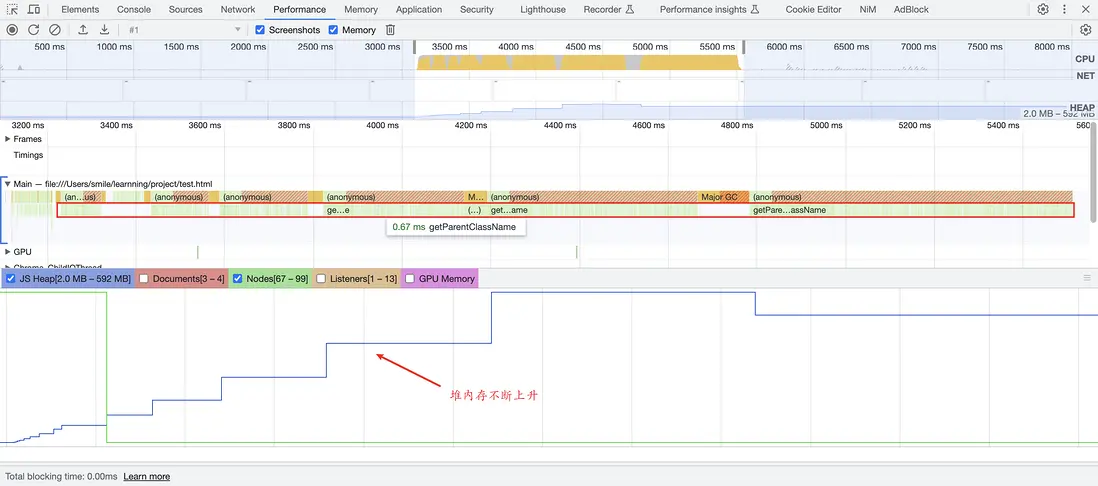This screenshot has width=1098, height=486.
Task: Select the Performance tab
Action: [x=300, y=10]
